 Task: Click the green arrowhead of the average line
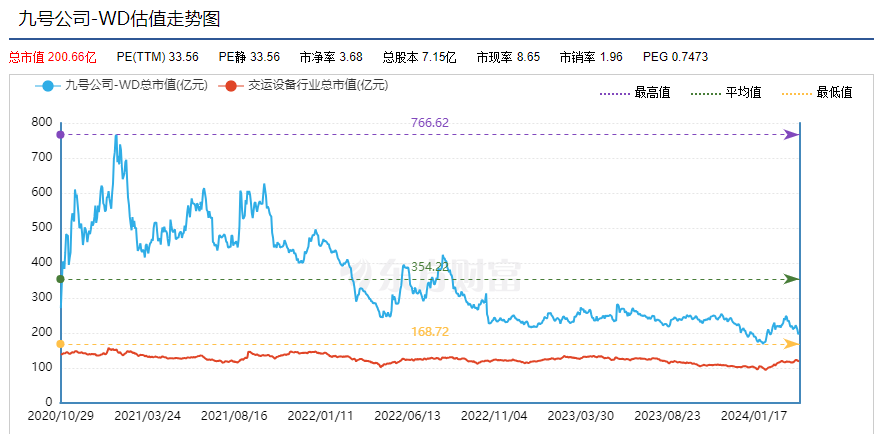click(792, 279)
